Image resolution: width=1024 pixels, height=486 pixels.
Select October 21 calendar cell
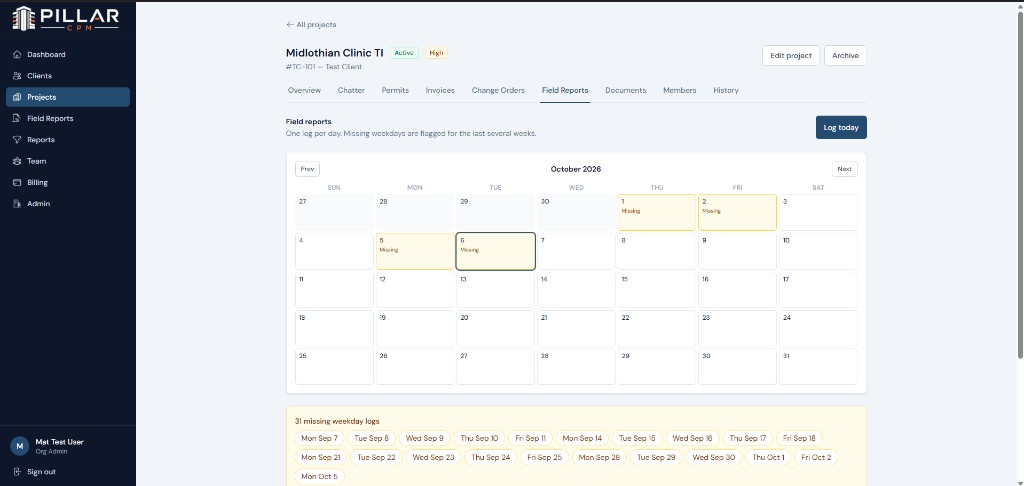[x=576, y=328]
